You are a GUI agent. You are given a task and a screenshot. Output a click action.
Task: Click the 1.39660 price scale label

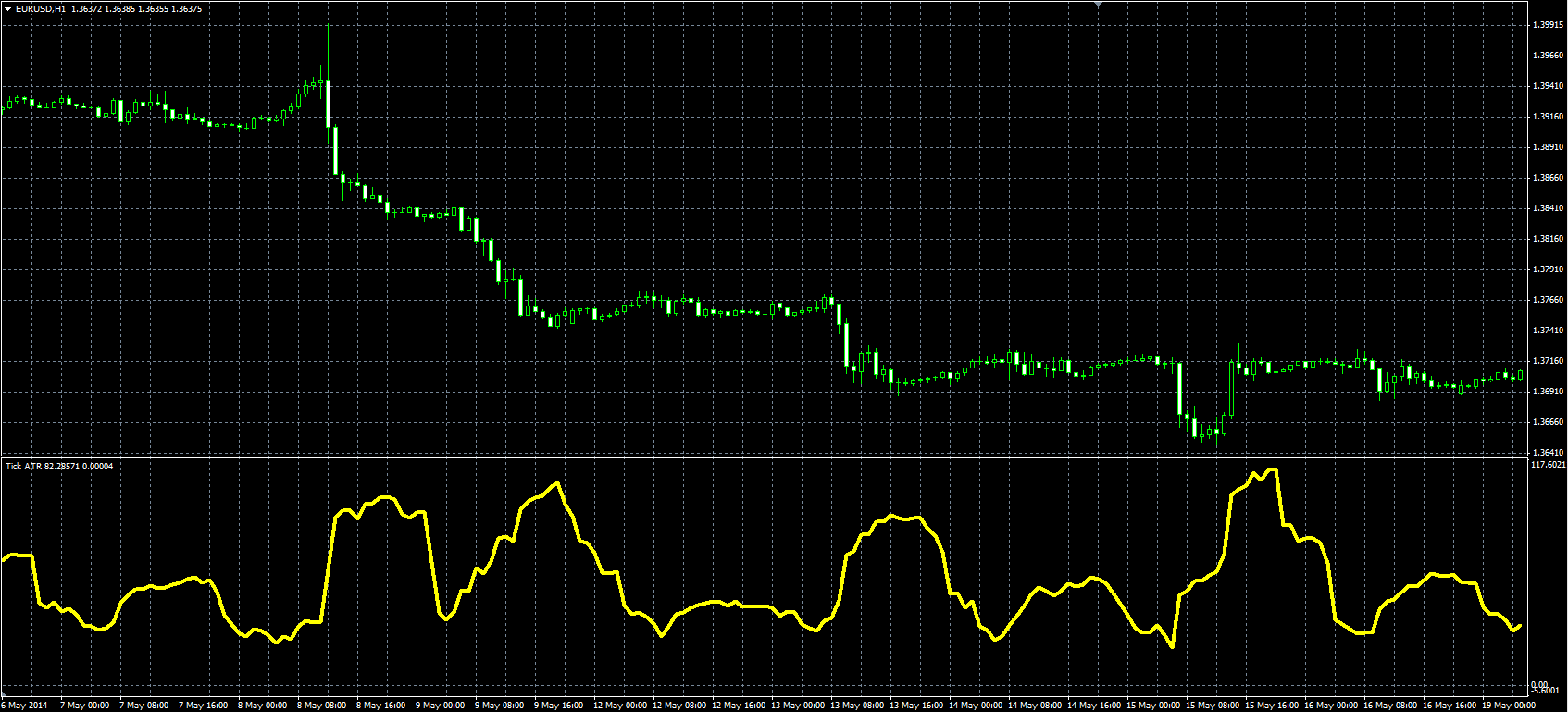point(1548,56)
